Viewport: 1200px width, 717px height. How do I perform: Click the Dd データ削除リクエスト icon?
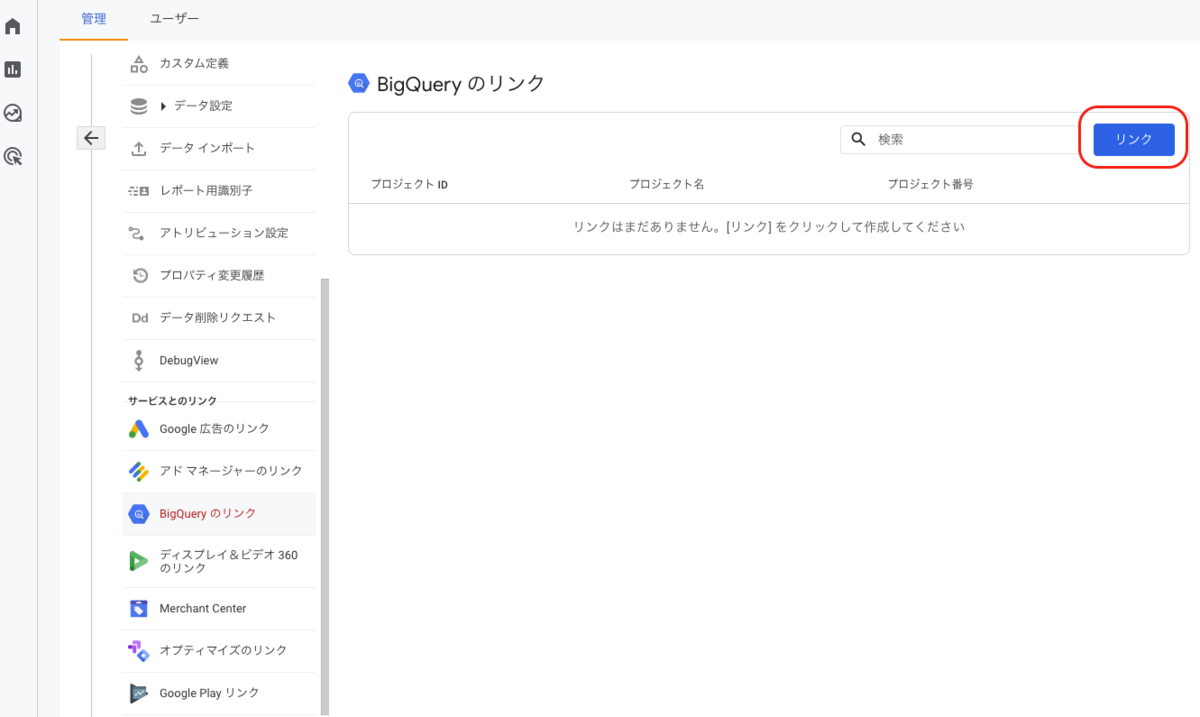pyautogui.click(x=139, y=318)
